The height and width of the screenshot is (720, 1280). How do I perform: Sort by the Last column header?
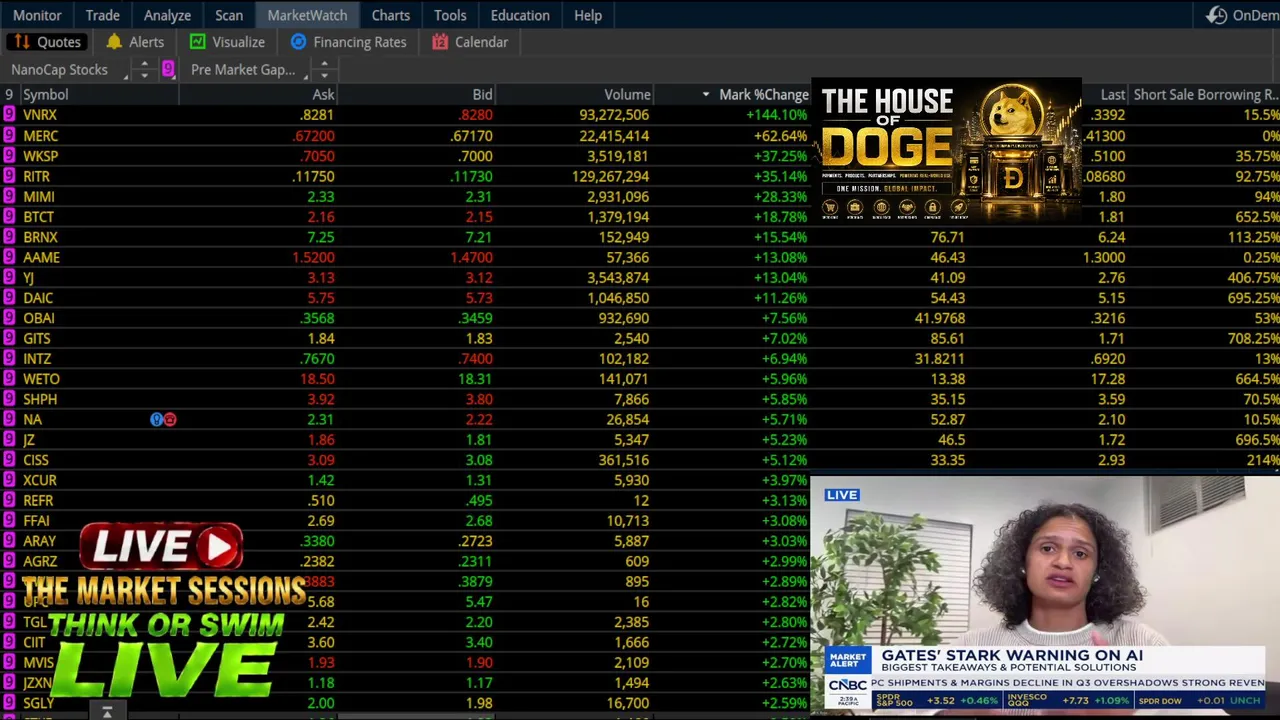(1113, 94)
